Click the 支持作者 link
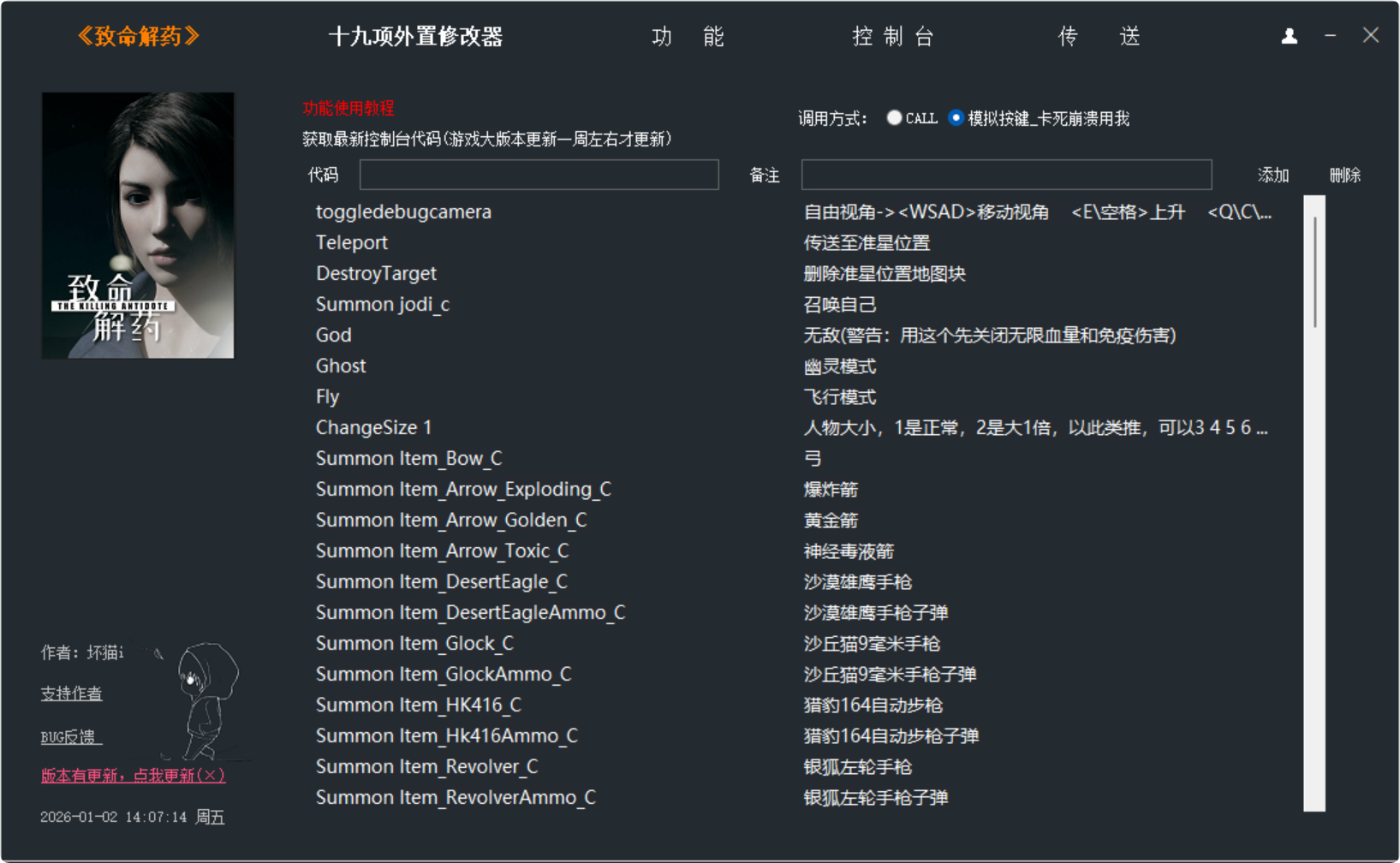This screenshot has height=863, width=1400. click(71, 693)
